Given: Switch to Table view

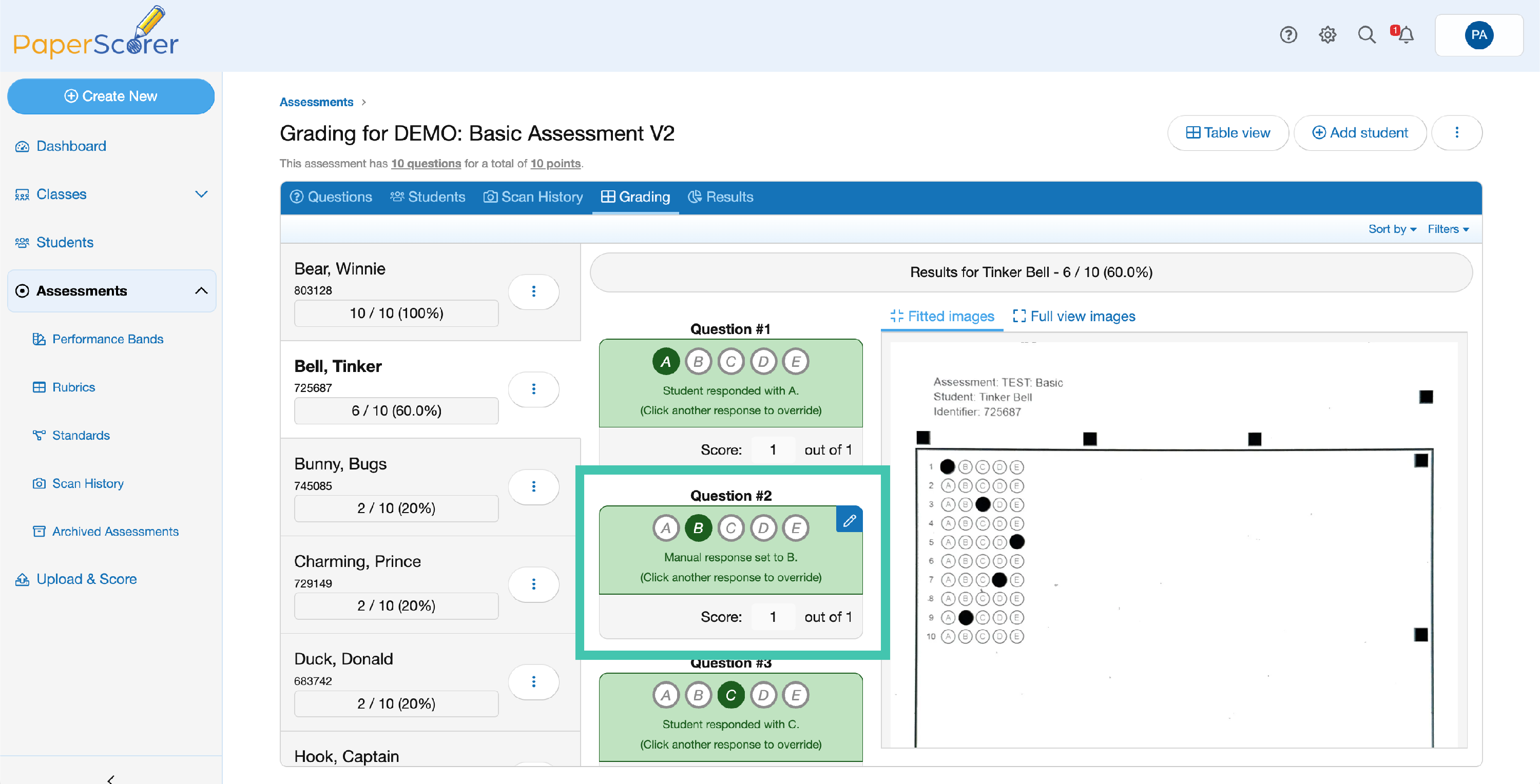Looking at the screenshot, I should 1228,133.
